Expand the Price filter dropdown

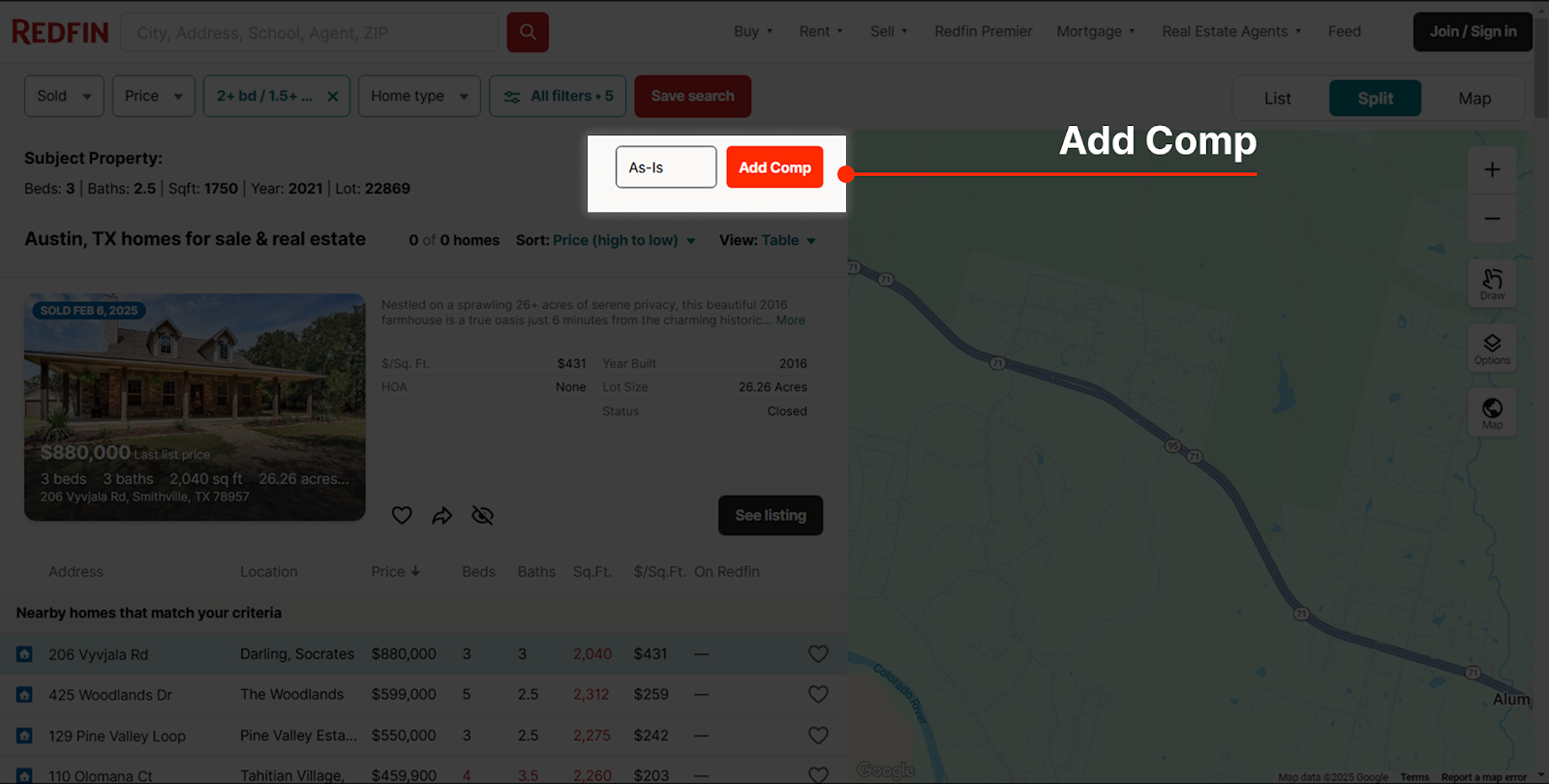point(153,97)
